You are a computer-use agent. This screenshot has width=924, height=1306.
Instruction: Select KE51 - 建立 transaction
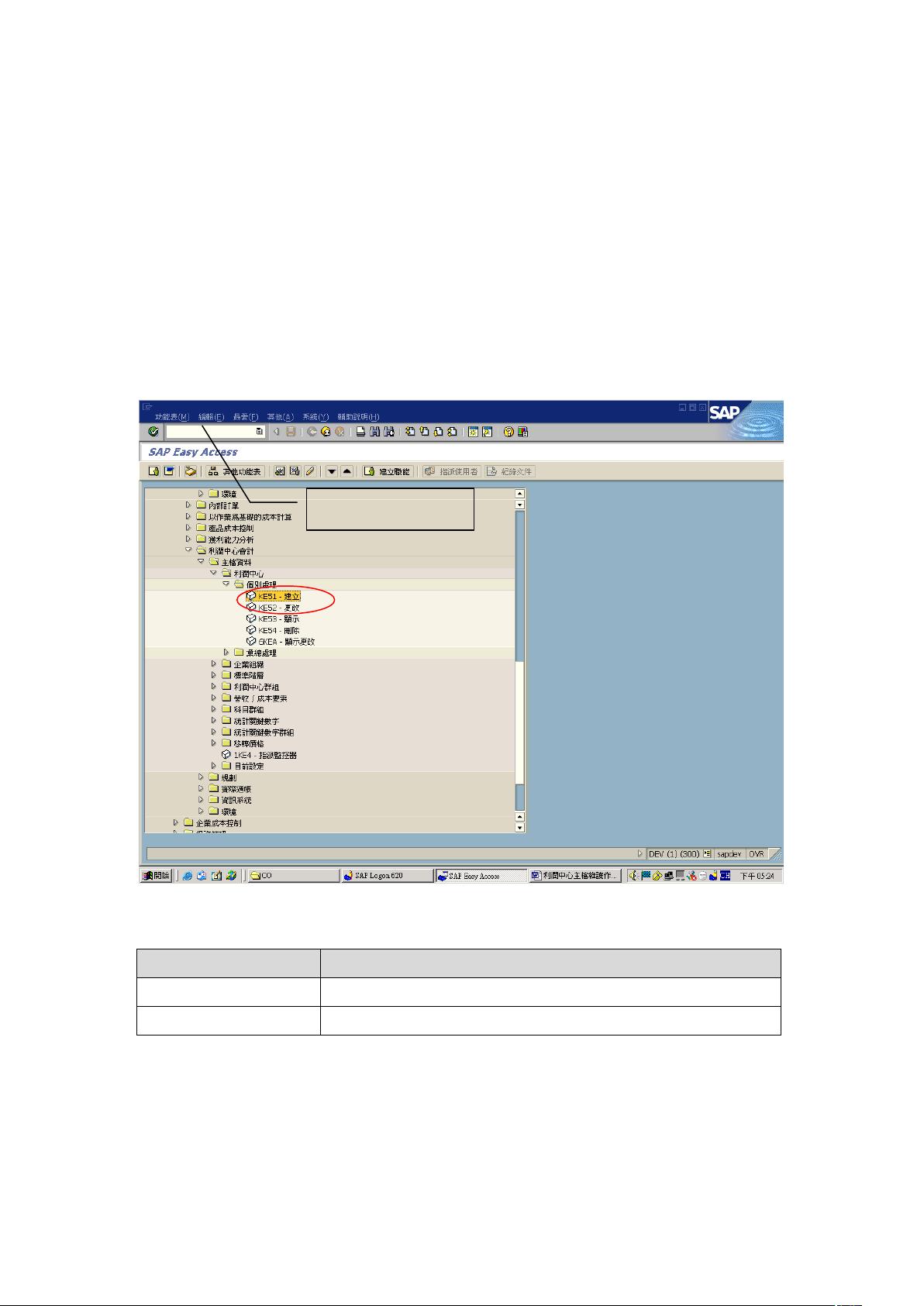click(278, 596)
